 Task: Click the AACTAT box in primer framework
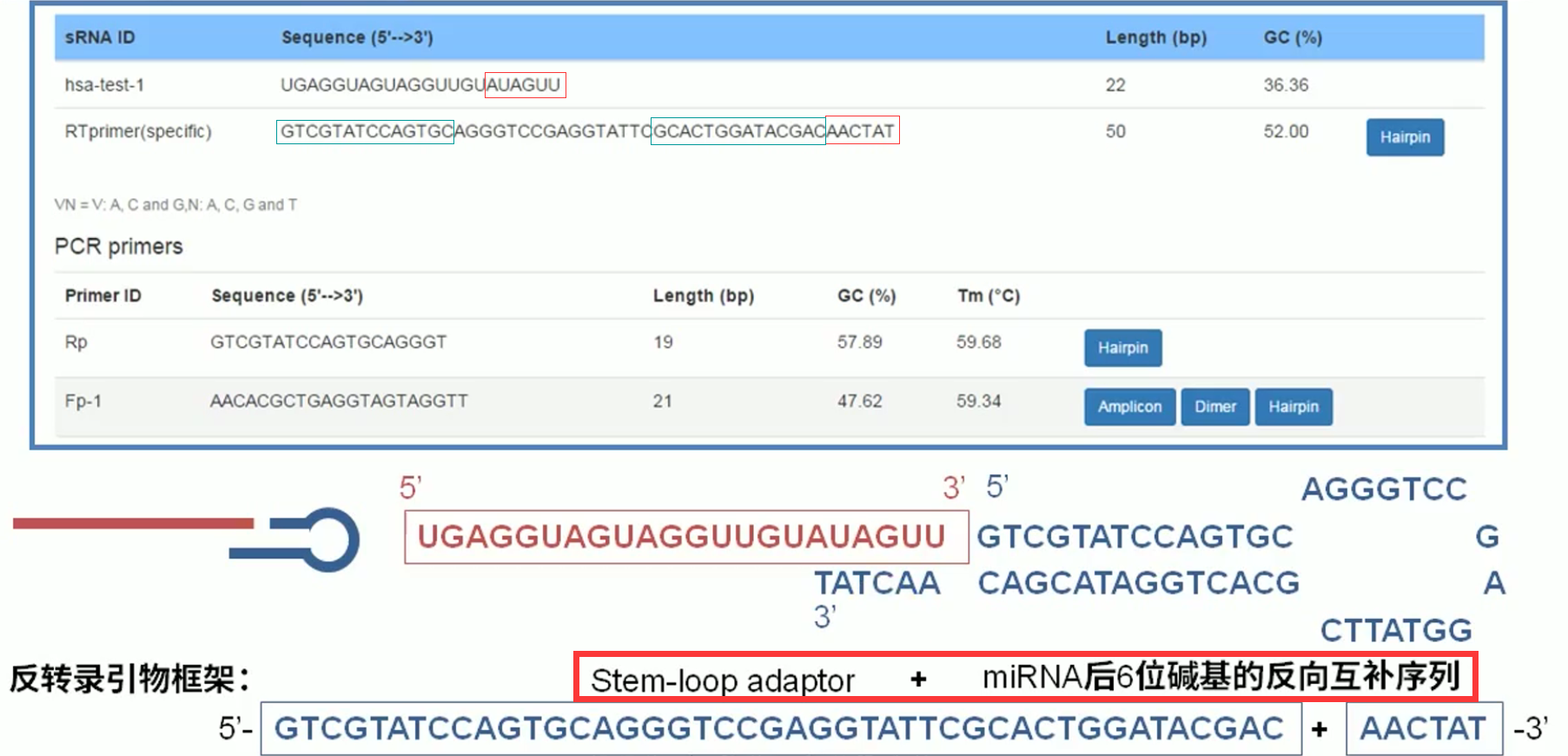coord(1424,728)
